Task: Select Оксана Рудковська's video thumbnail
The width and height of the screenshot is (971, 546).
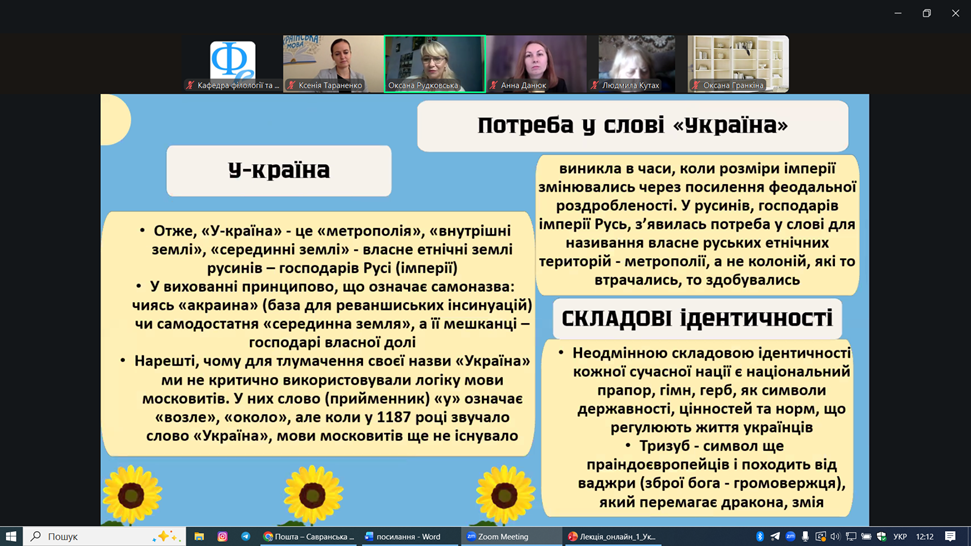Action: pyautogui.click(x=434, y=64)
